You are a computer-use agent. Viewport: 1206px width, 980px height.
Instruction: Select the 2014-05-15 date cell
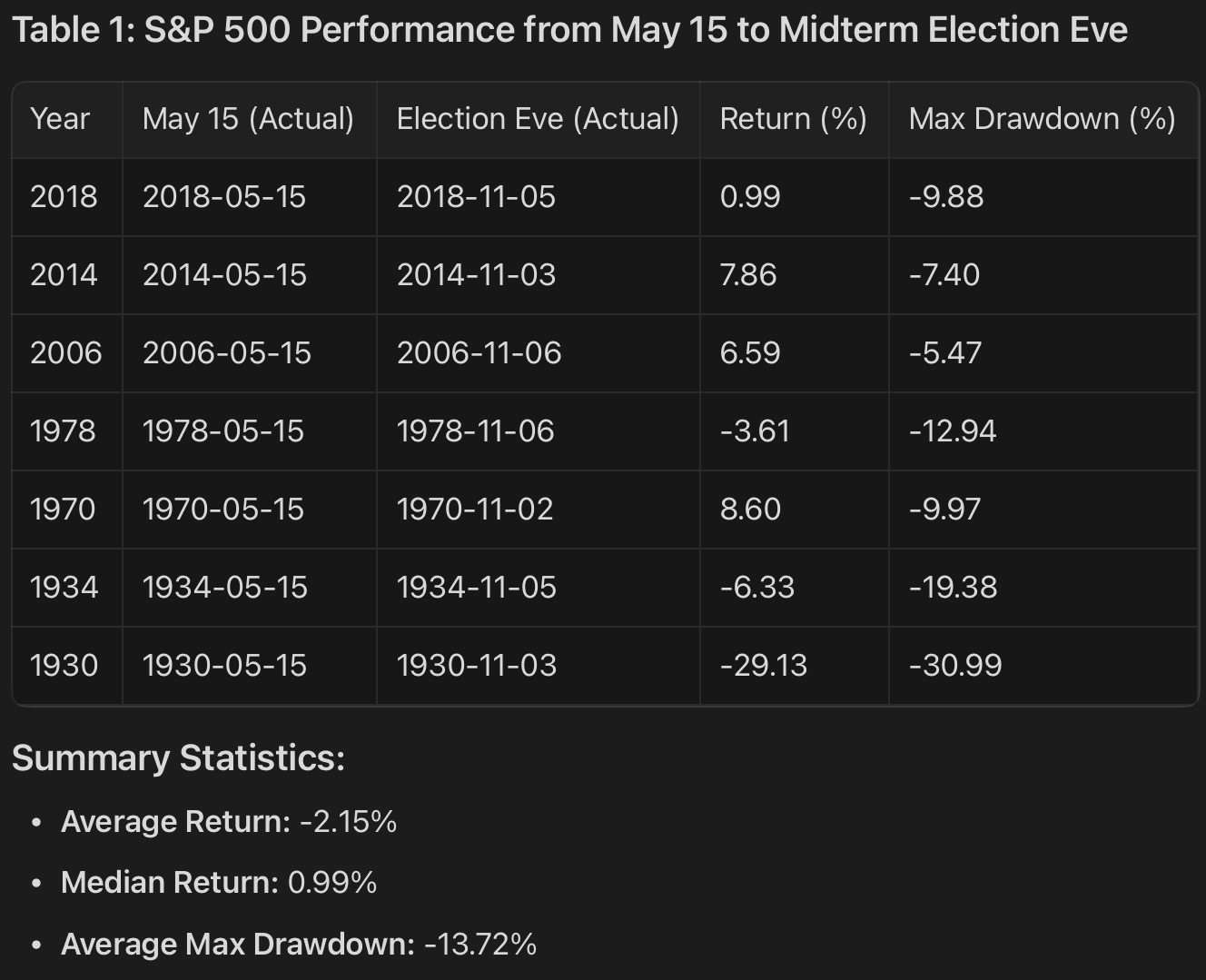tap(224, 275)
